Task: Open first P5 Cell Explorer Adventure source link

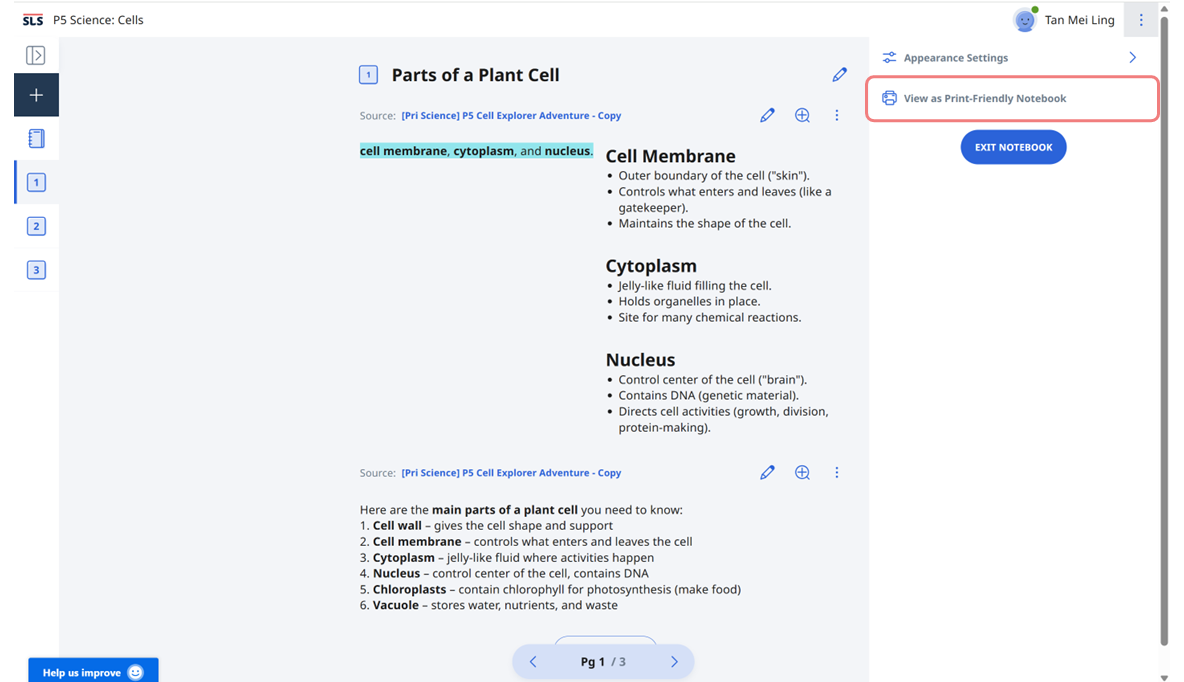Action: coord(511,116)
